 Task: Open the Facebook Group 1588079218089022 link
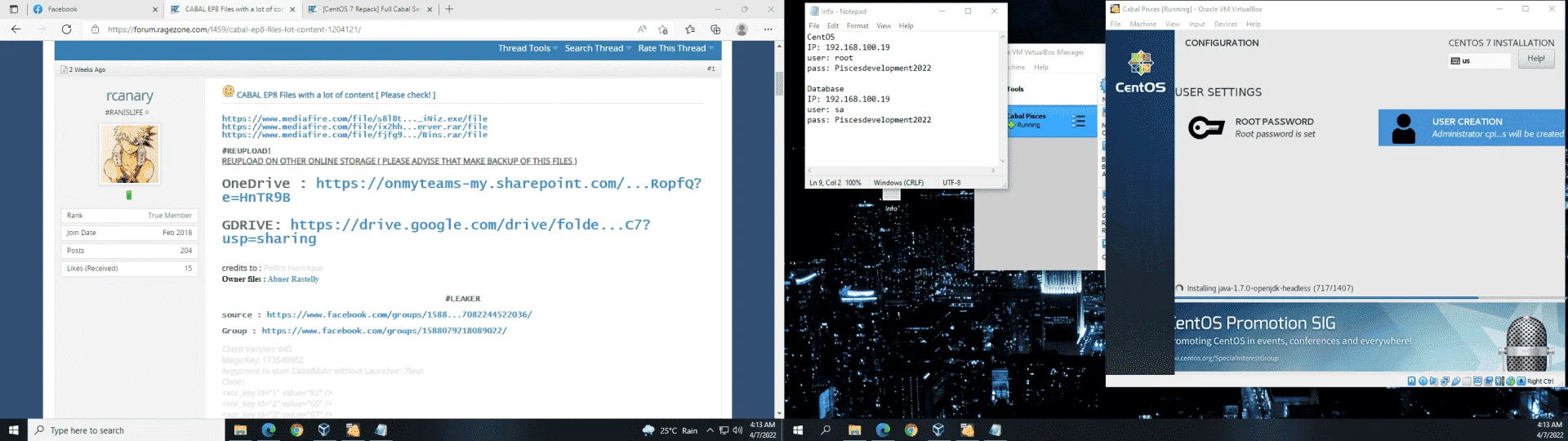tap(384, 331)
